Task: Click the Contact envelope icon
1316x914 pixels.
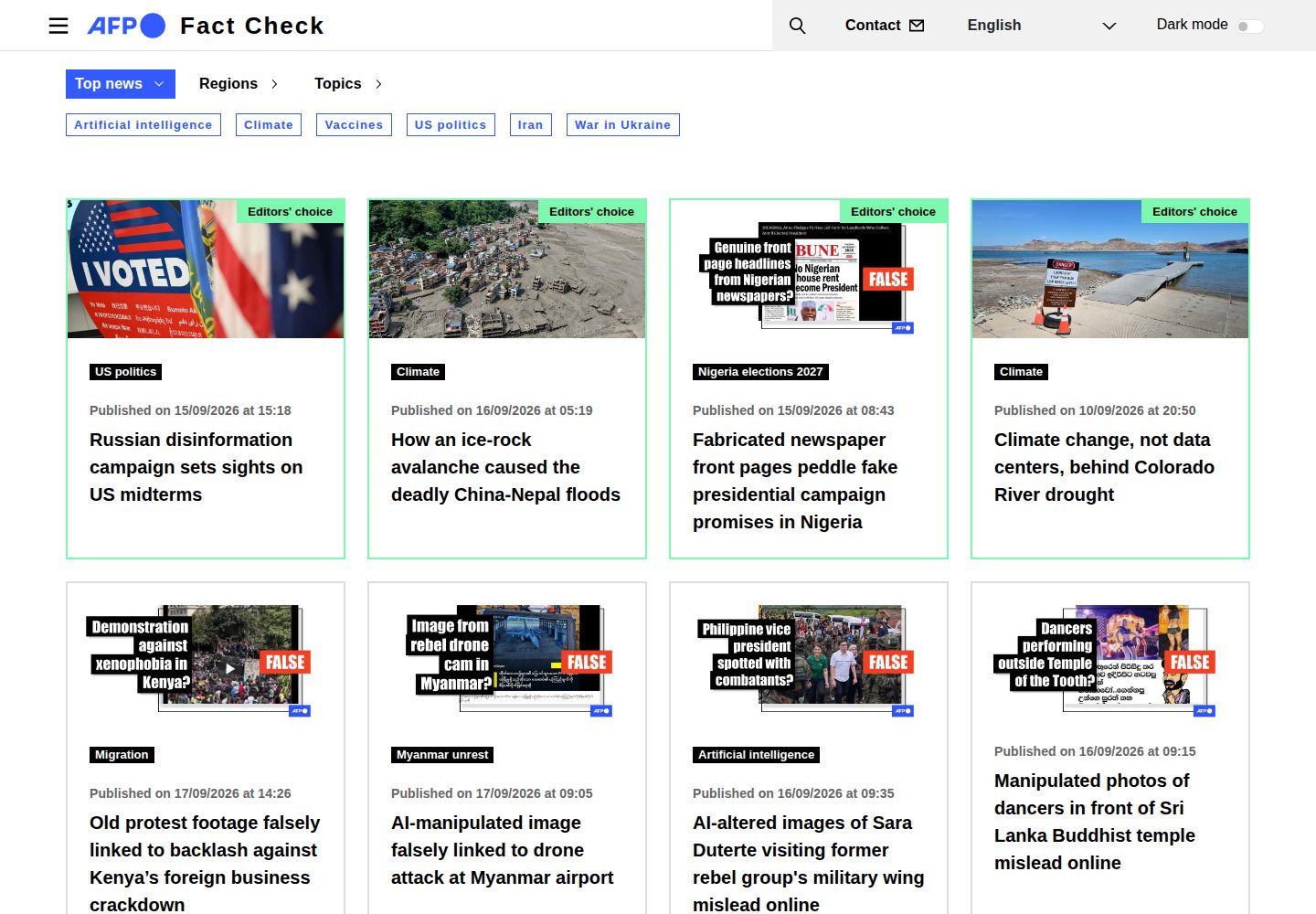Action: [x=917, y=26]
